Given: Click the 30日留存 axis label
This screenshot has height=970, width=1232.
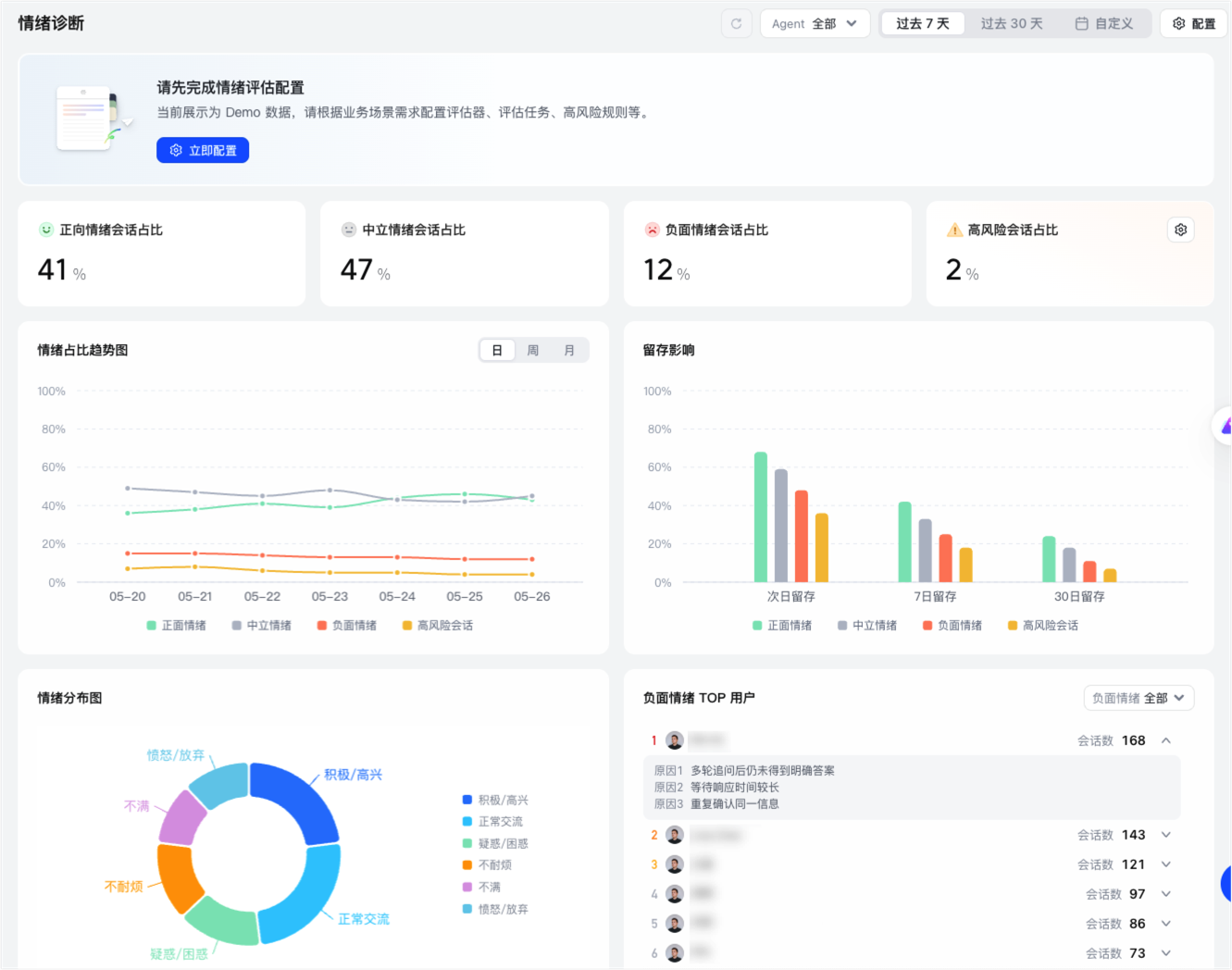Looking at the screenshot, I should tap(1079, 597).
